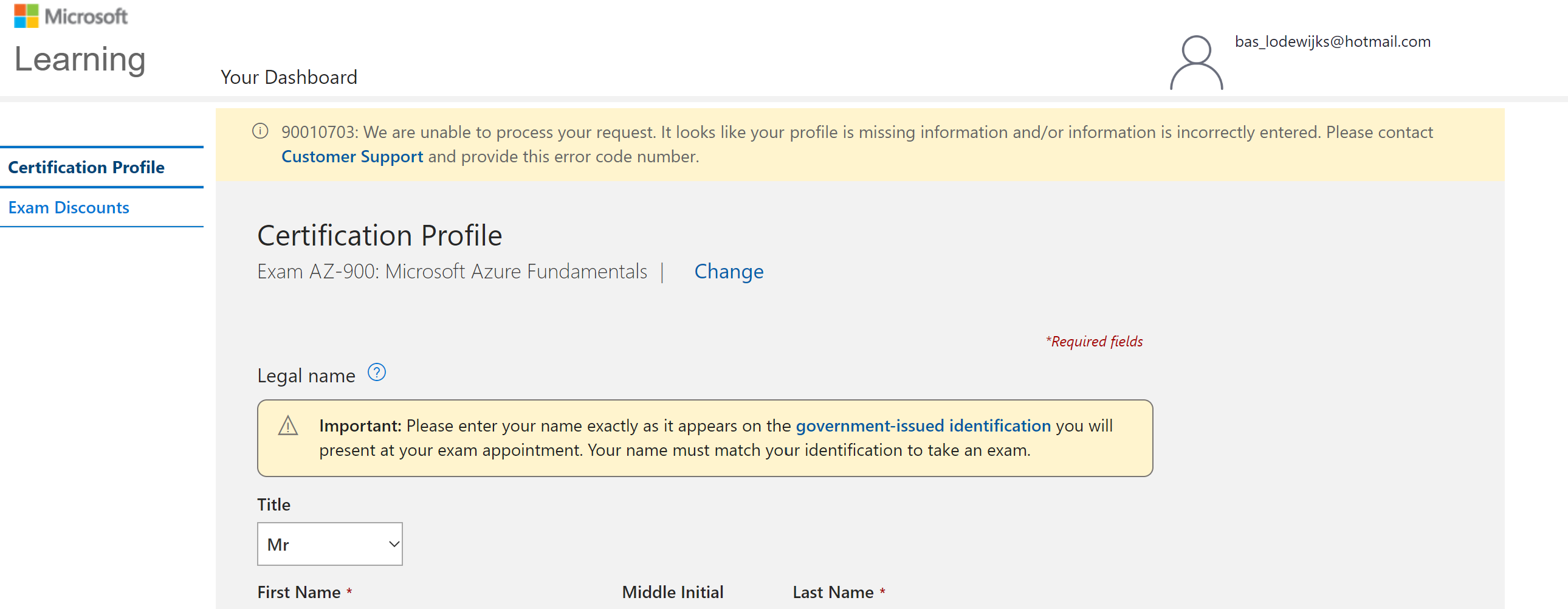Click the Last Name field label
1568x609 pixels.
click(x=833, y=592)
